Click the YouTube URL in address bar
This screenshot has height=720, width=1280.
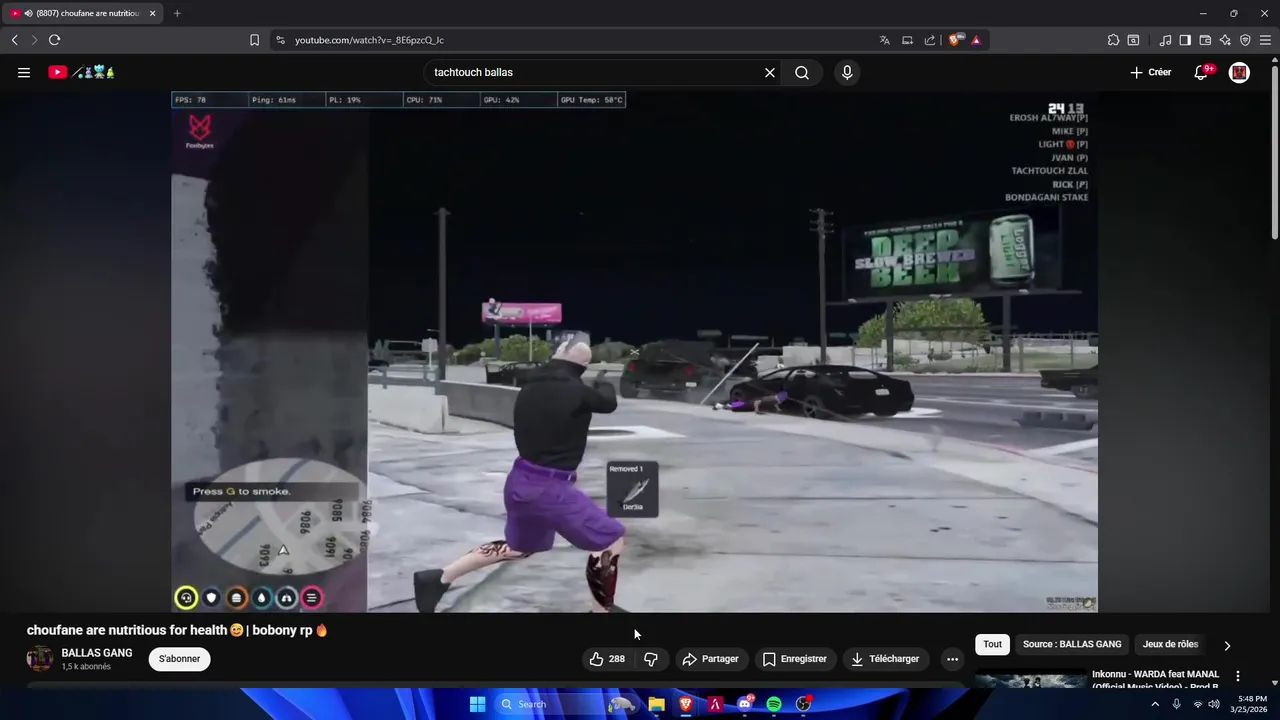tap(369, 40)
